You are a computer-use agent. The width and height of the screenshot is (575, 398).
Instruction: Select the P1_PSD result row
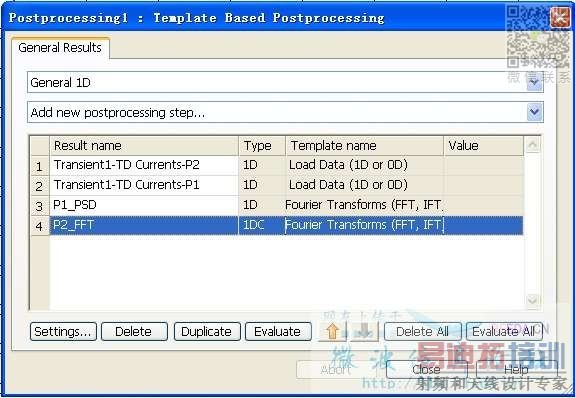[277, 205]
